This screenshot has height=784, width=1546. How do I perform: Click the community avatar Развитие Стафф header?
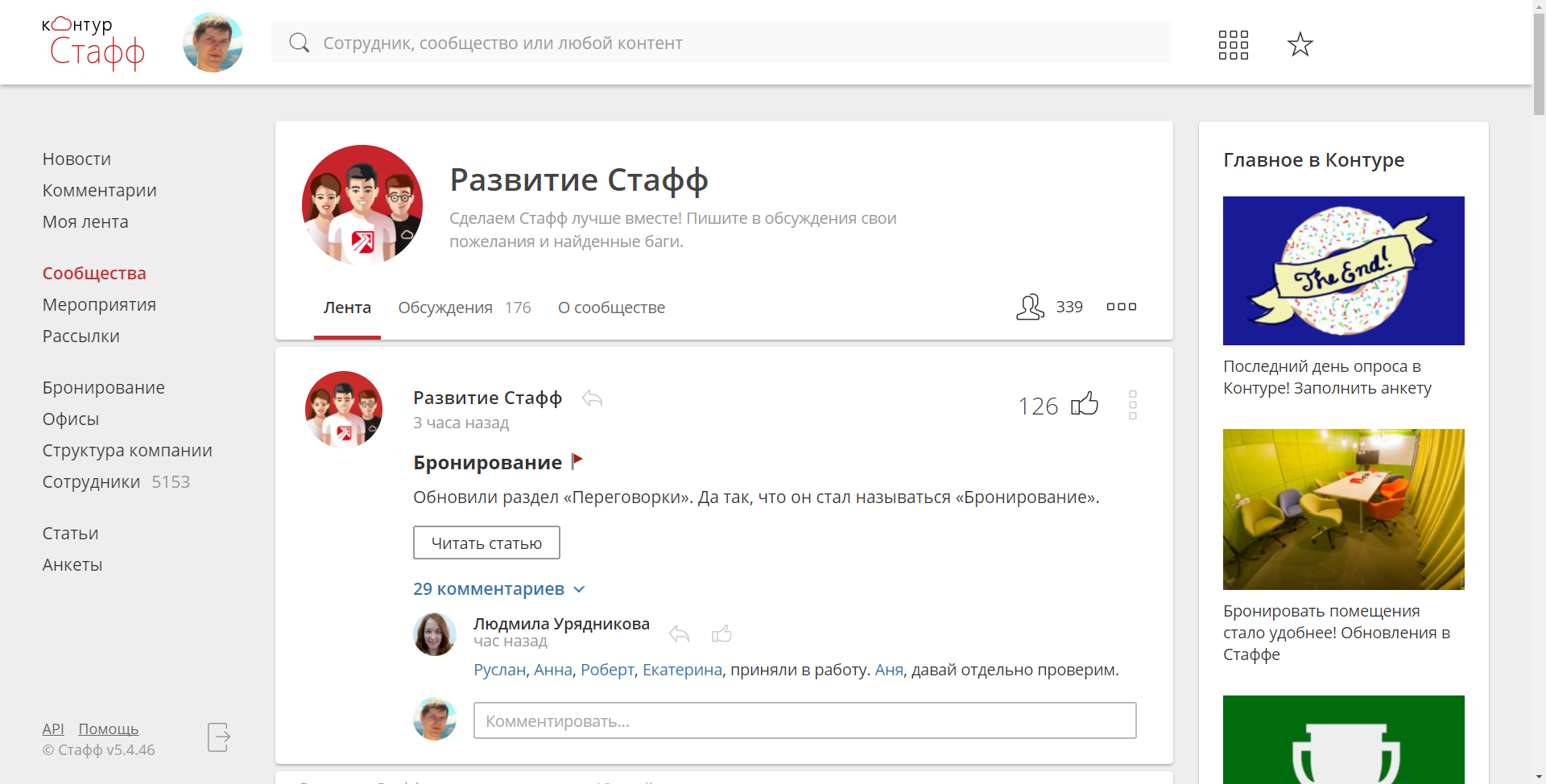click(362, 205)
